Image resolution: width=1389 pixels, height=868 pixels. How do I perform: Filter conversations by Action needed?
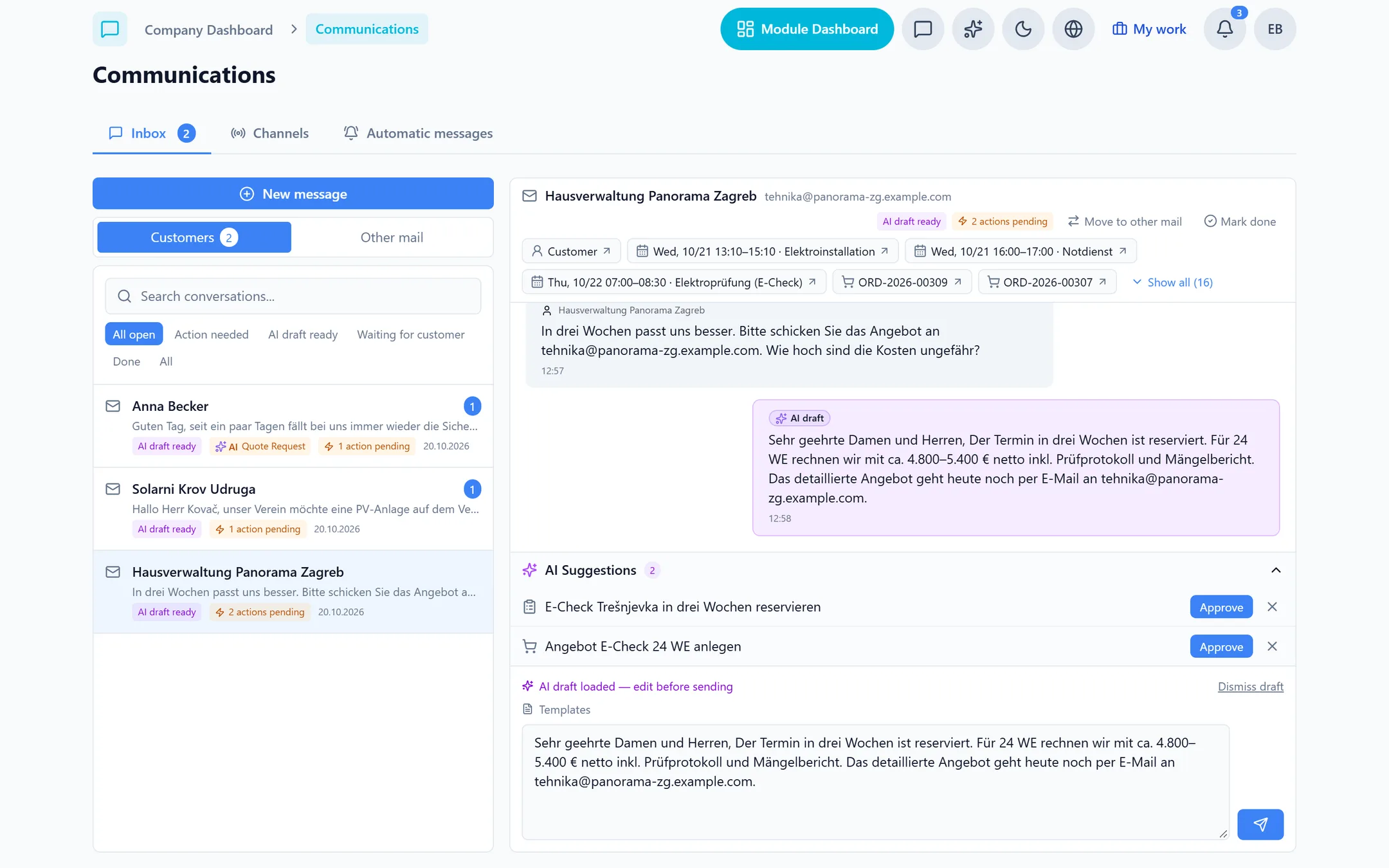(212, 334)
